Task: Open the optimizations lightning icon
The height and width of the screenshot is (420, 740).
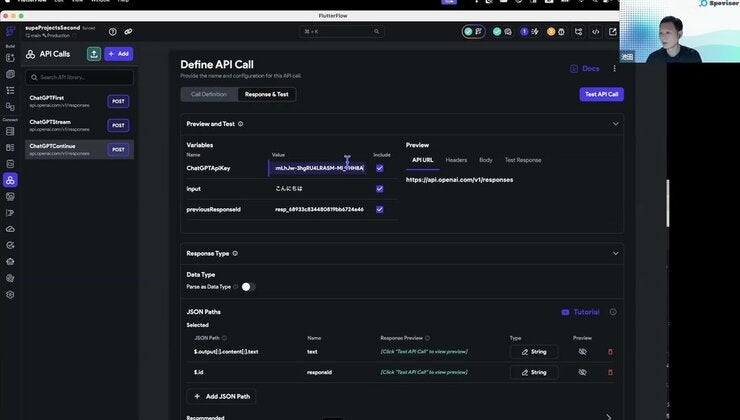Action: (530, 32)
